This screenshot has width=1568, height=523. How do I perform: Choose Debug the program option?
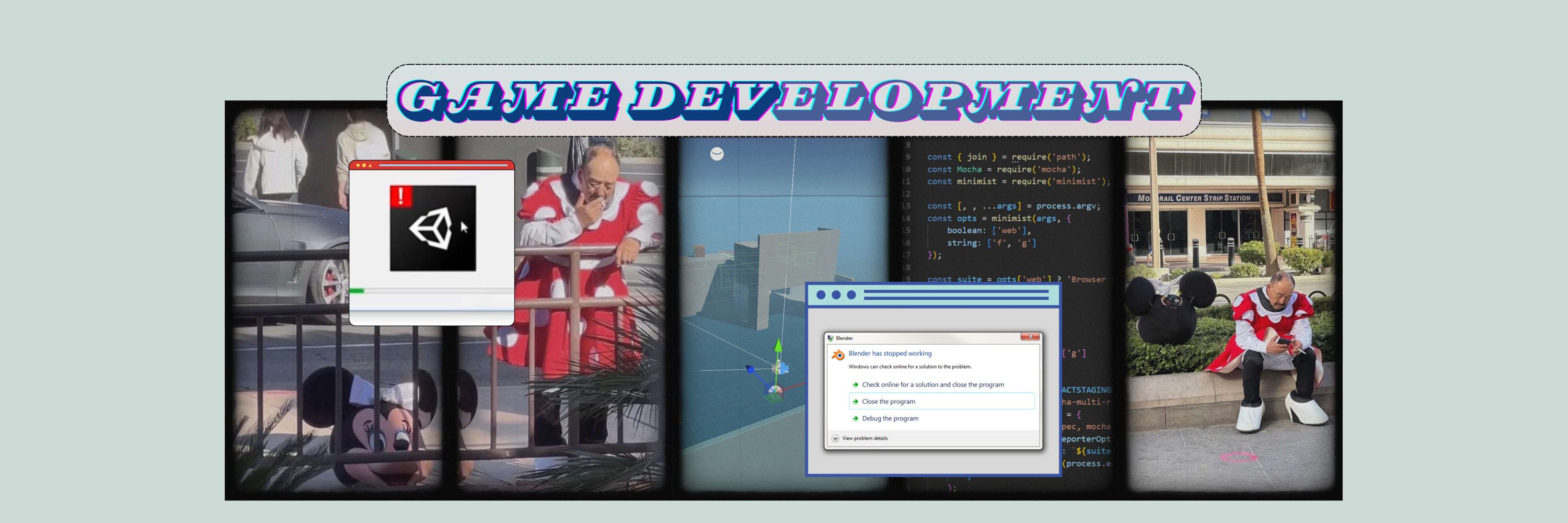coord(885,418)
